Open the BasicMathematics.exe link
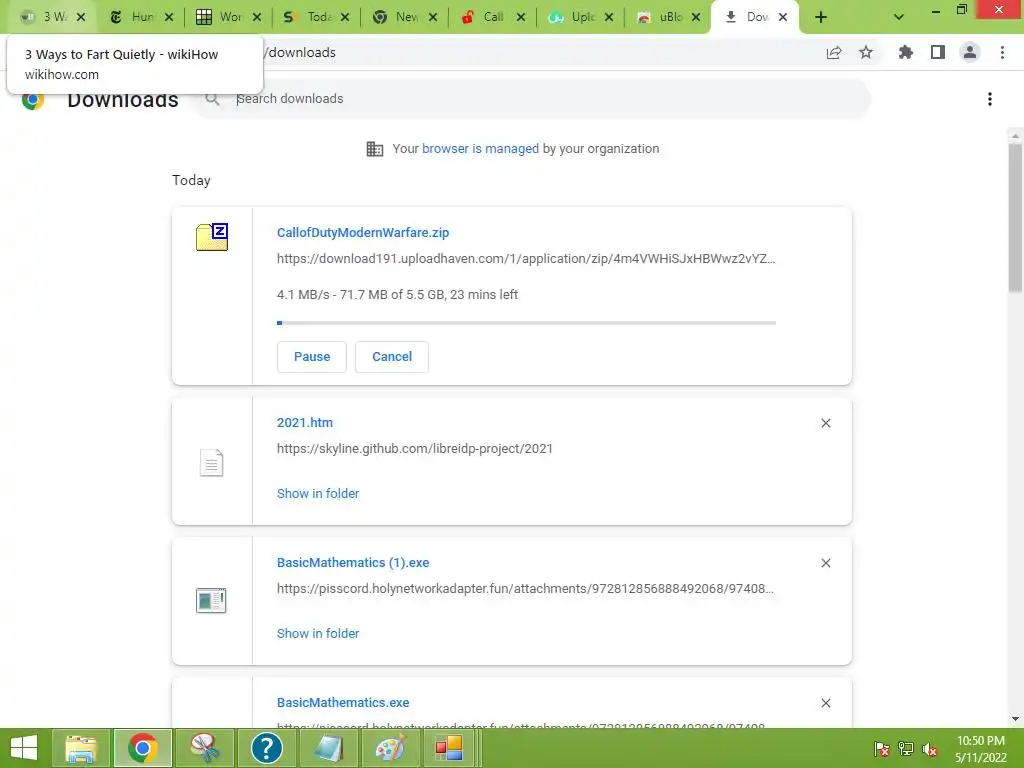The width and height of the screenshot is (1024, 768). pos(344,703)
